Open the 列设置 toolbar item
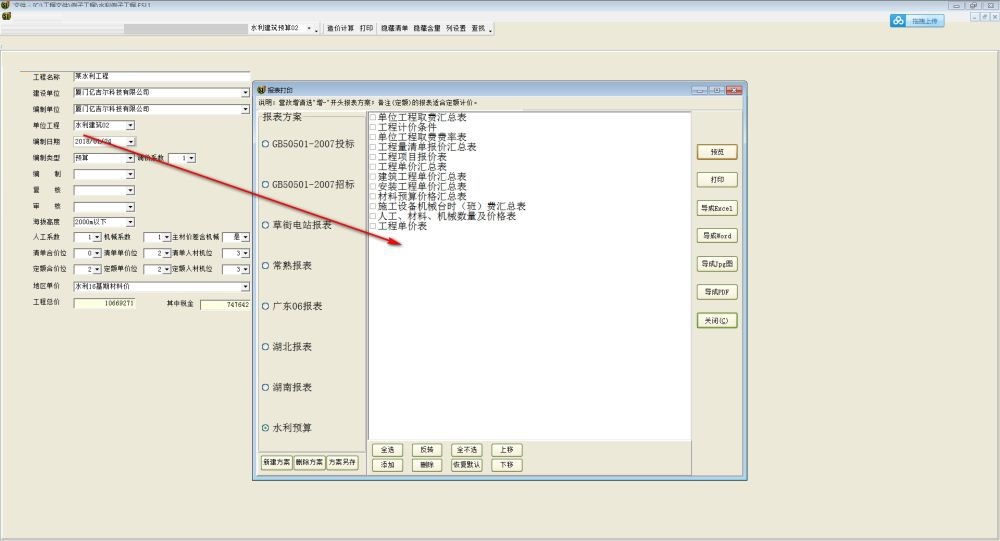This screenshot has height=541, width=1000. click(455, 29)
